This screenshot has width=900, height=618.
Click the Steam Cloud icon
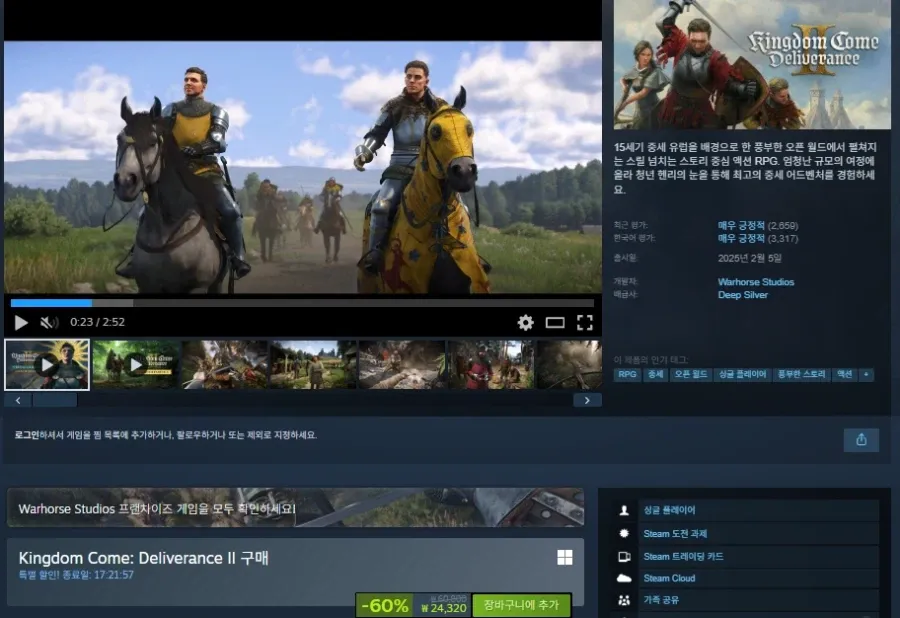click(x=624, y=578)
